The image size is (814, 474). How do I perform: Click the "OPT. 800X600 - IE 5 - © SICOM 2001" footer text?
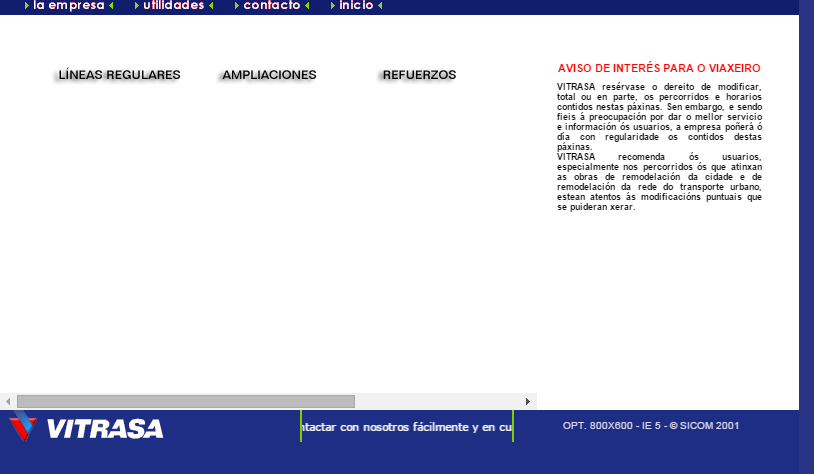[651, 426]
